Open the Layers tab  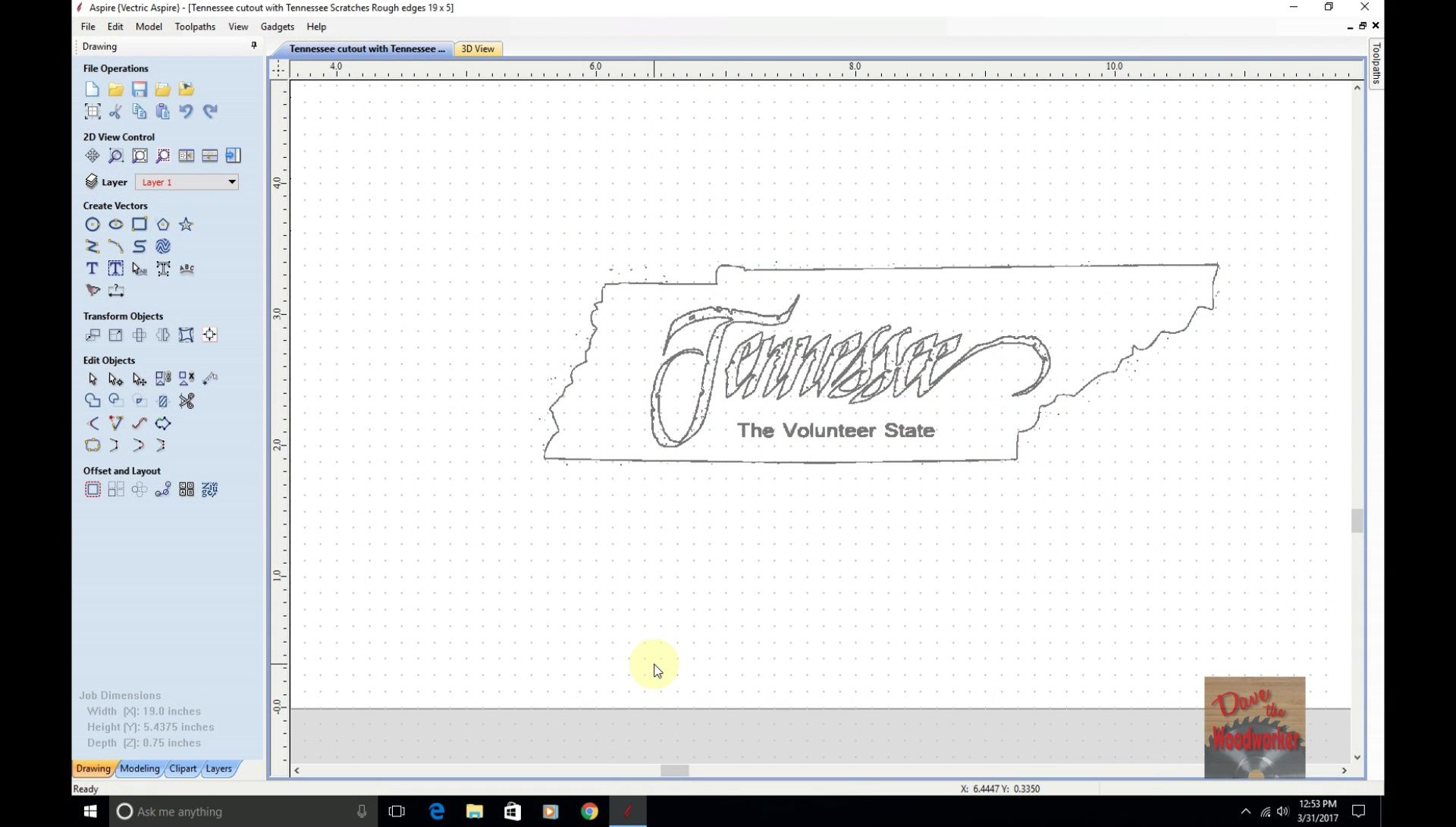click(218, 769)
